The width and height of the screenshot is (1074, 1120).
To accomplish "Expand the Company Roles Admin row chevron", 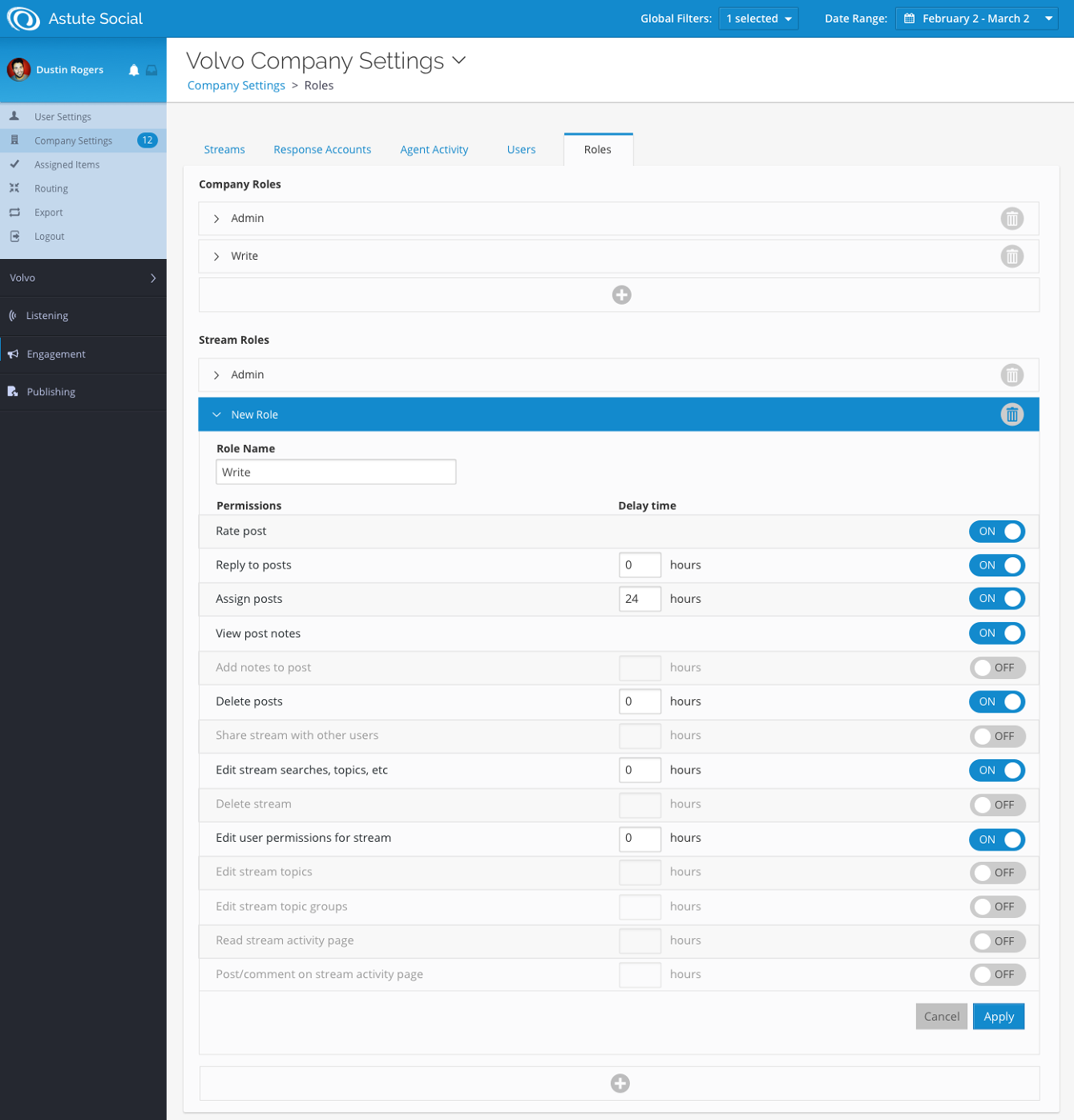I will click(216, 218).
